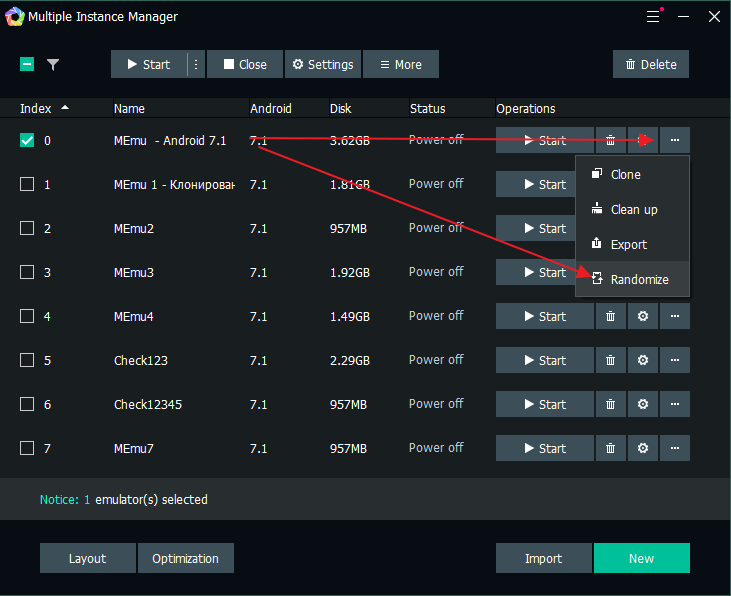
Task: Select Clone from the context menu
Action: coord(632,174)
